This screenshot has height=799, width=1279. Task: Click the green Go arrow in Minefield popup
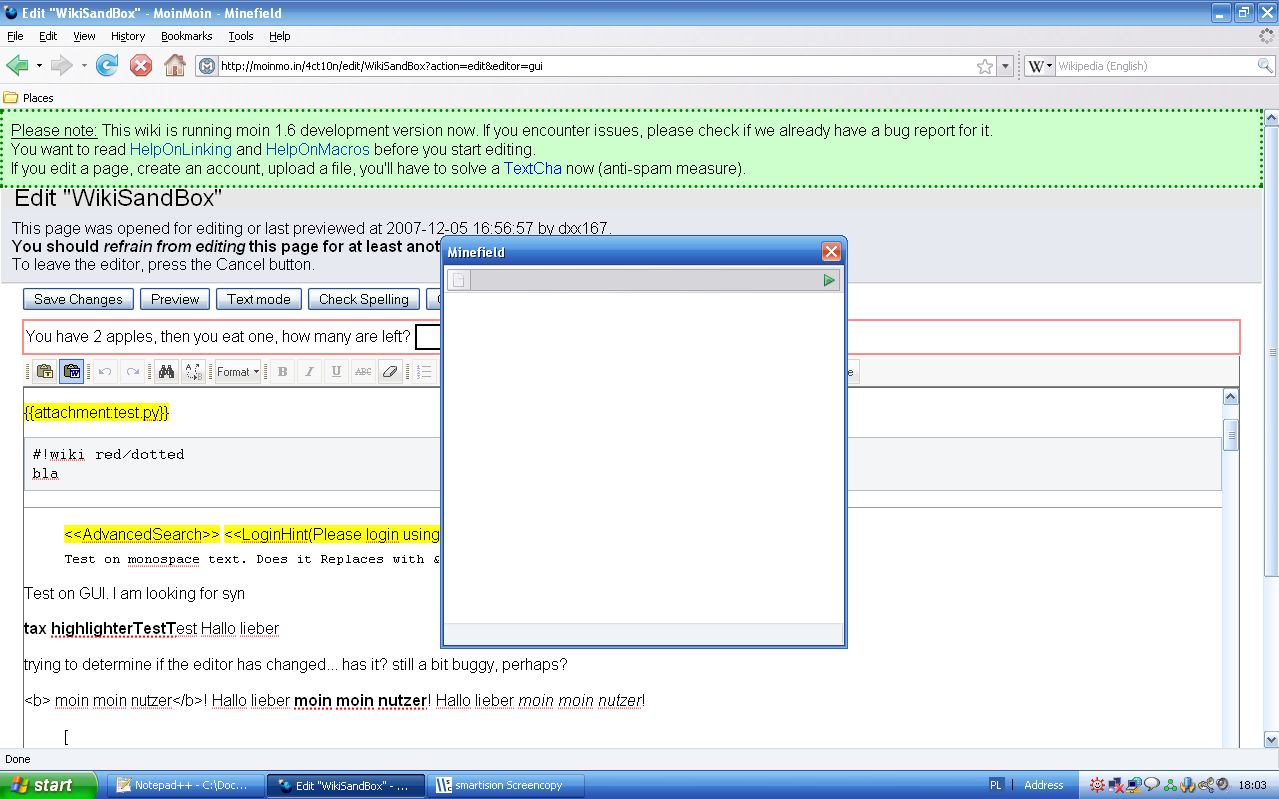[x=829, y=281]
